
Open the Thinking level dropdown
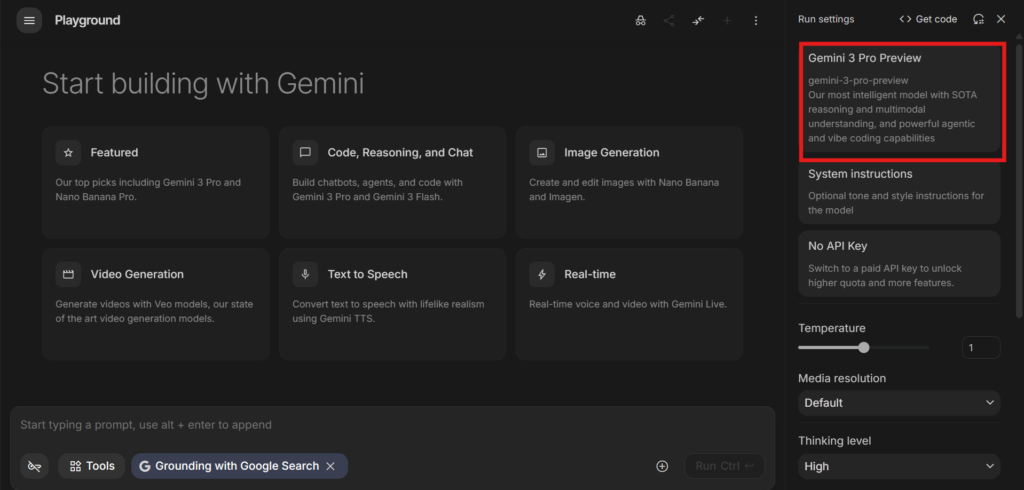coord(899,466)
